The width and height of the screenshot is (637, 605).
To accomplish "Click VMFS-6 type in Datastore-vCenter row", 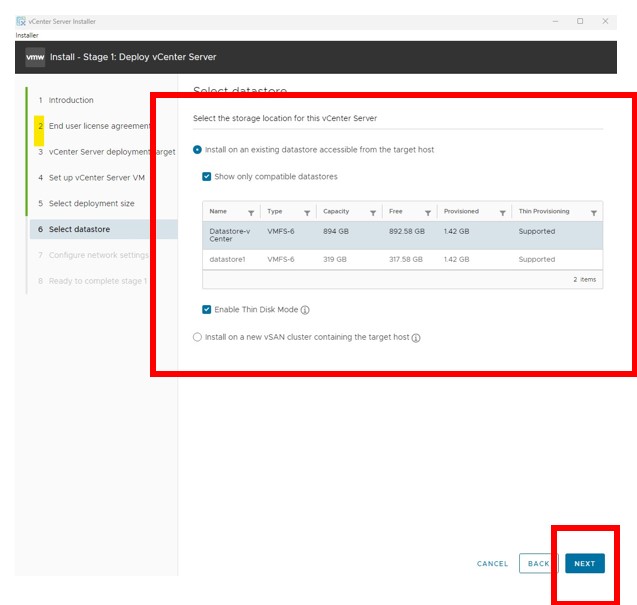I will click(281, 231).
